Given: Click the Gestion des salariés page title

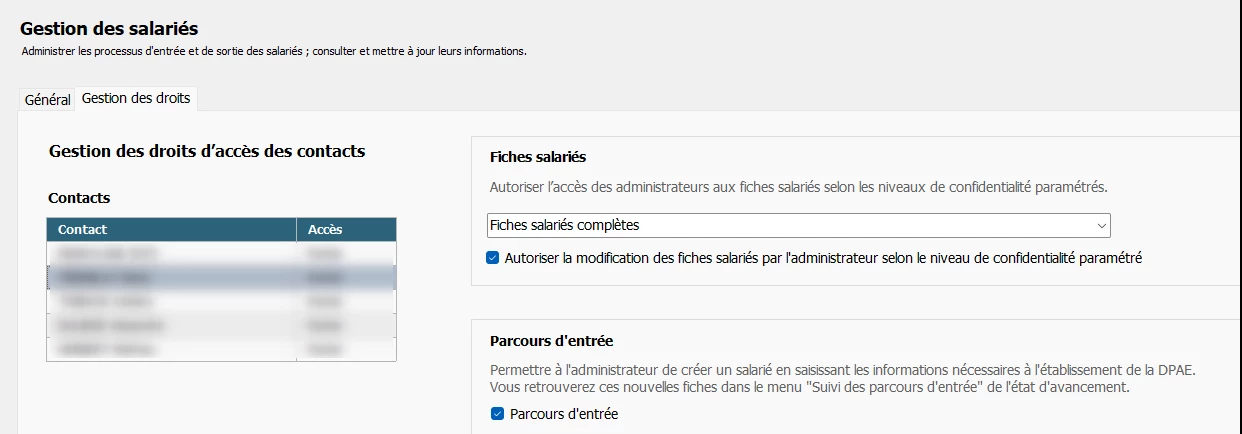Looking at the screenshot, I should pos(109,28).
